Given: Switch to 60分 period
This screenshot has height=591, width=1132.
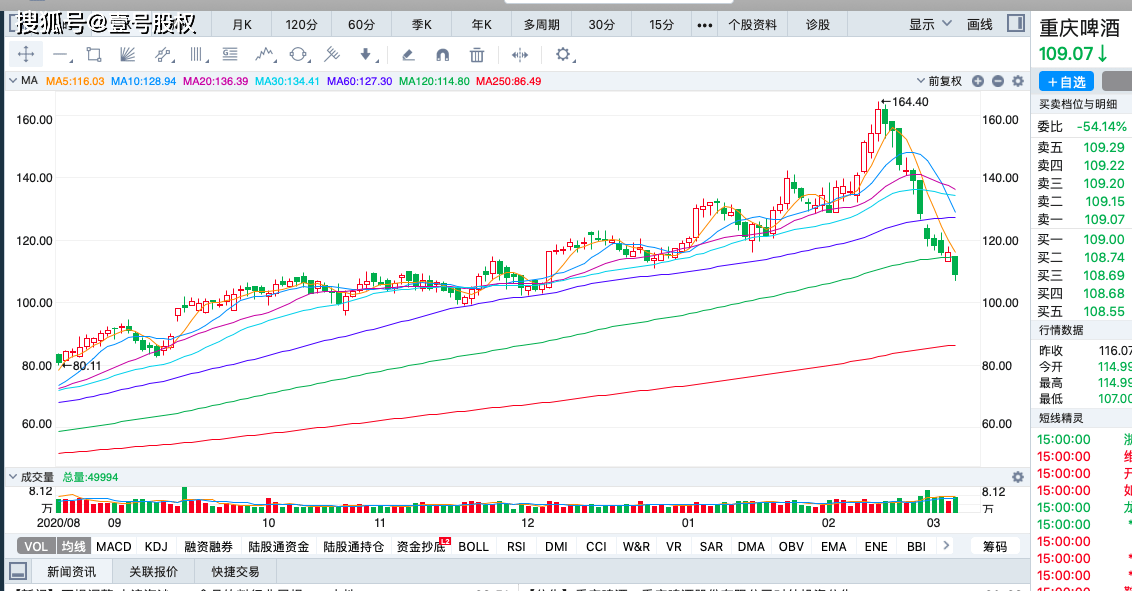Looking at the screenshot, I should (362, 25).
